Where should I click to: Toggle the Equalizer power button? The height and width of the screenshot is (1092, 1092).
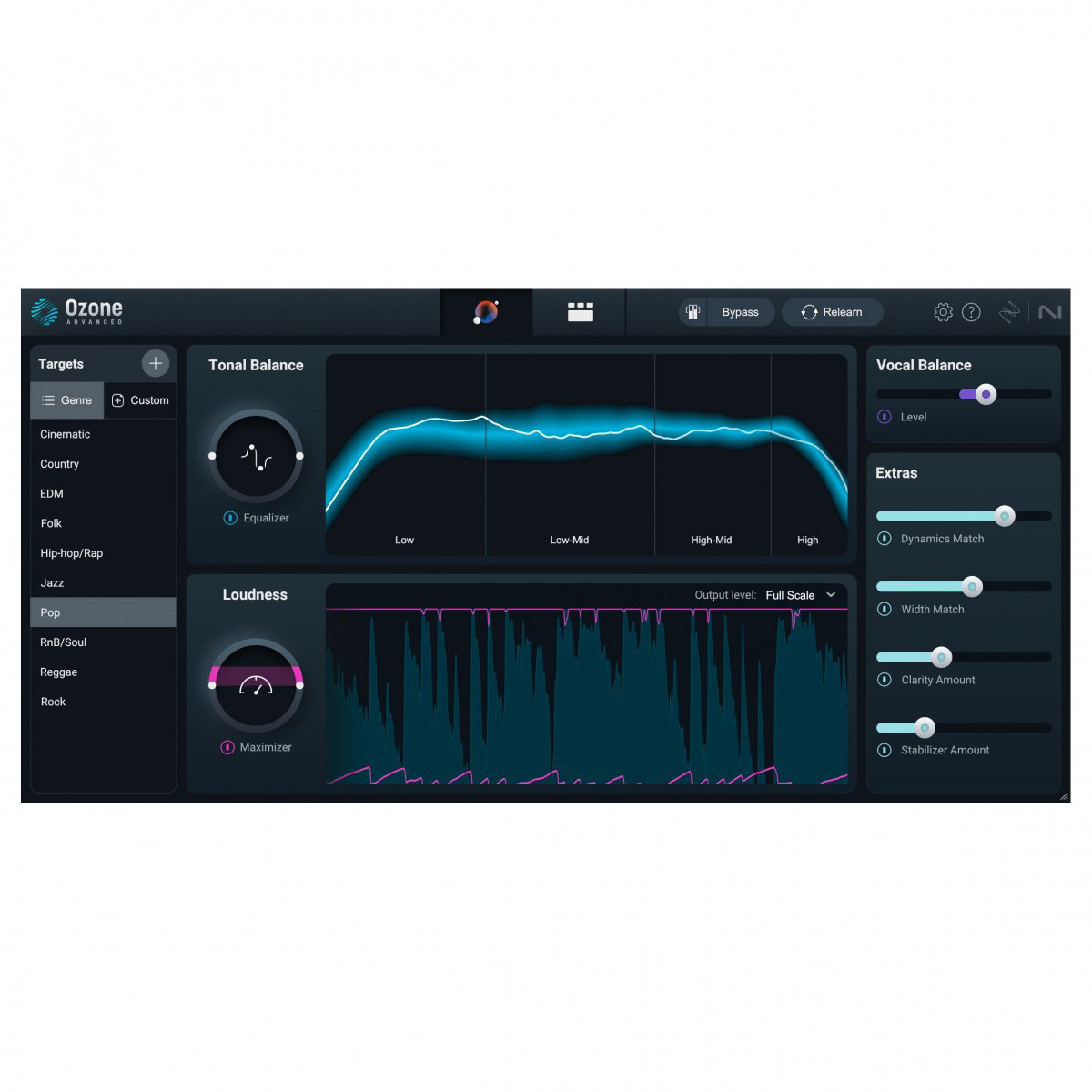click(228, 518)
